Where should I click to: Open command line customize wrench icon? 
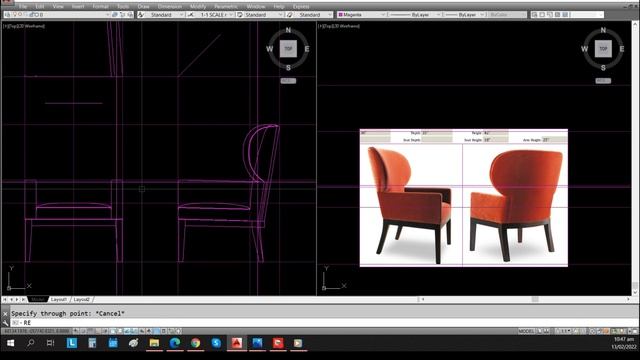(x=5, y=323)
